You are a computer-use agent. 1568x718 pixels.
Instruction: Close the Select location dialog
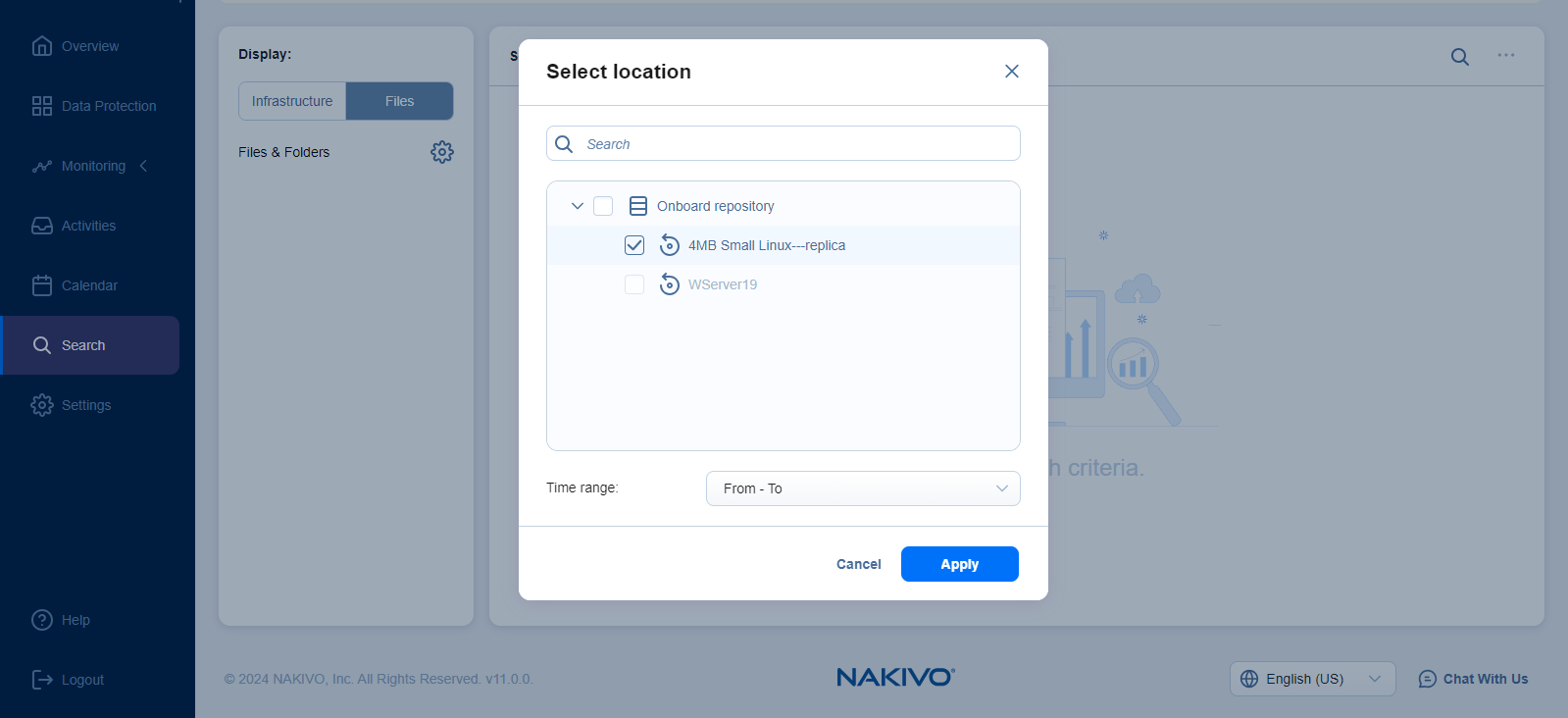pos(1011,72)
